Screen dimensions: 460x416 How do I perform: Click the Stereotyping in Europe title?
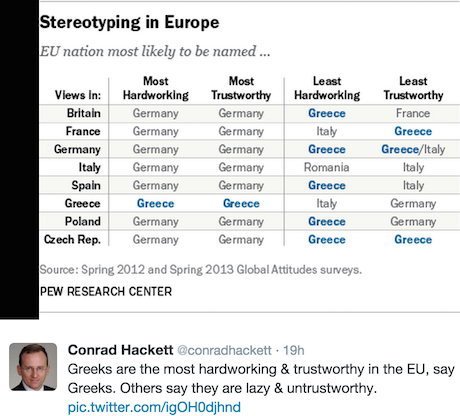[129, 23]
